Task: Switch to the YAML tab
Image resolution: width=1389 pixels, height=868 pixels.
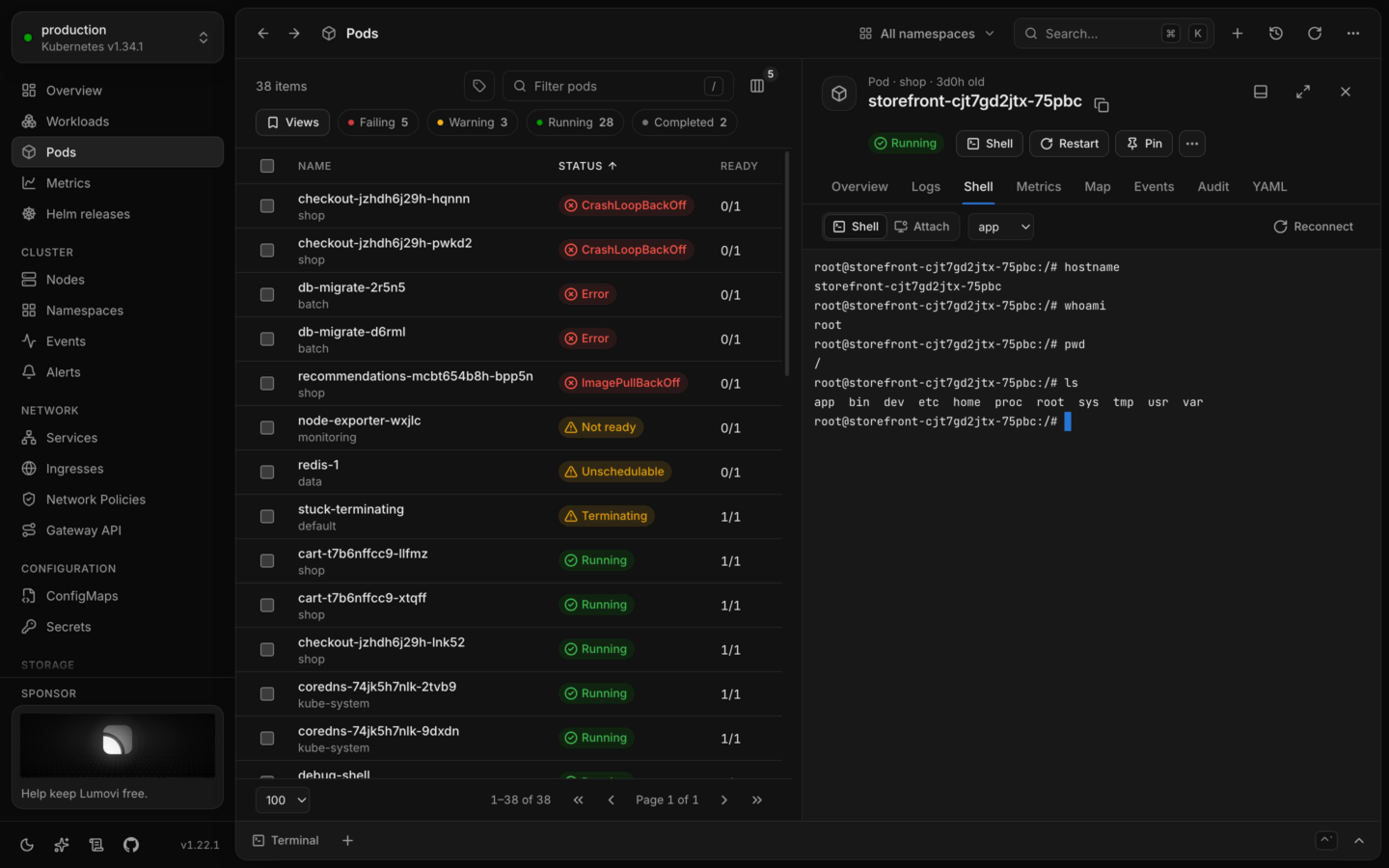Action: [x=1269, y=187]
